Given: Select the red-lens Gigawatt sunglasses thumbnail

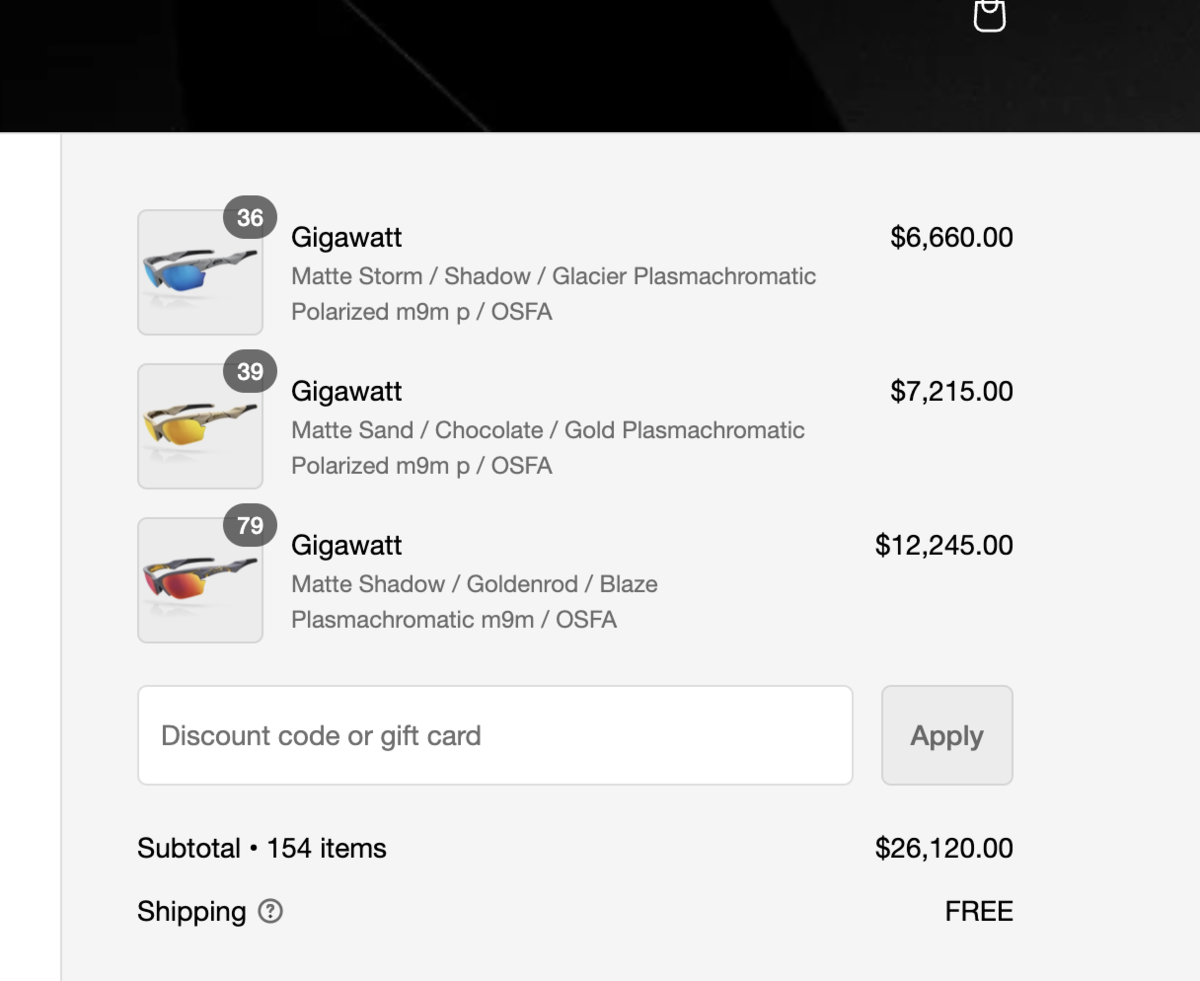Looking at the screenshot, I should [x=200, y=581].
